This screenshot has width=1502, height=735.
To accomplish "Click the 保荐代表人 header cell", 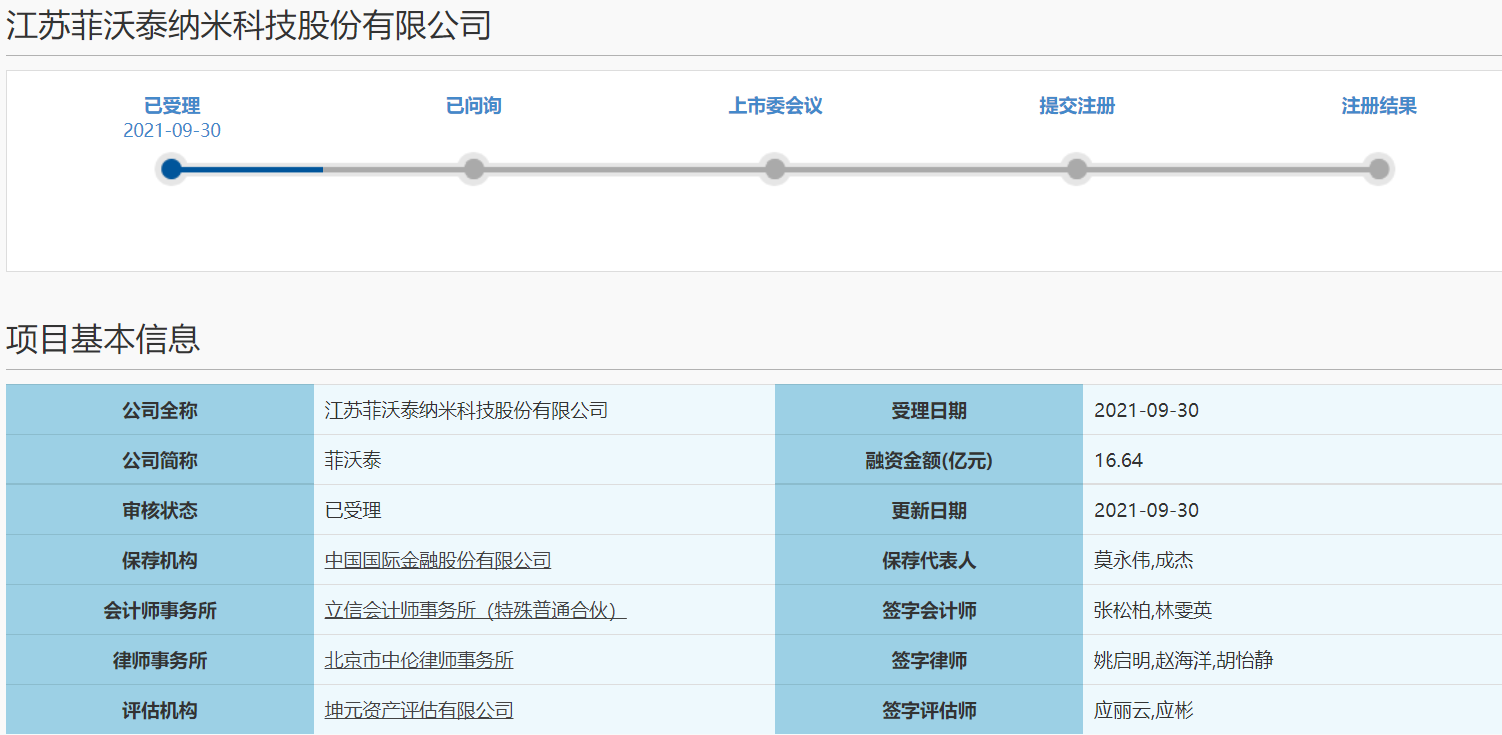I will tap(929, 560).
